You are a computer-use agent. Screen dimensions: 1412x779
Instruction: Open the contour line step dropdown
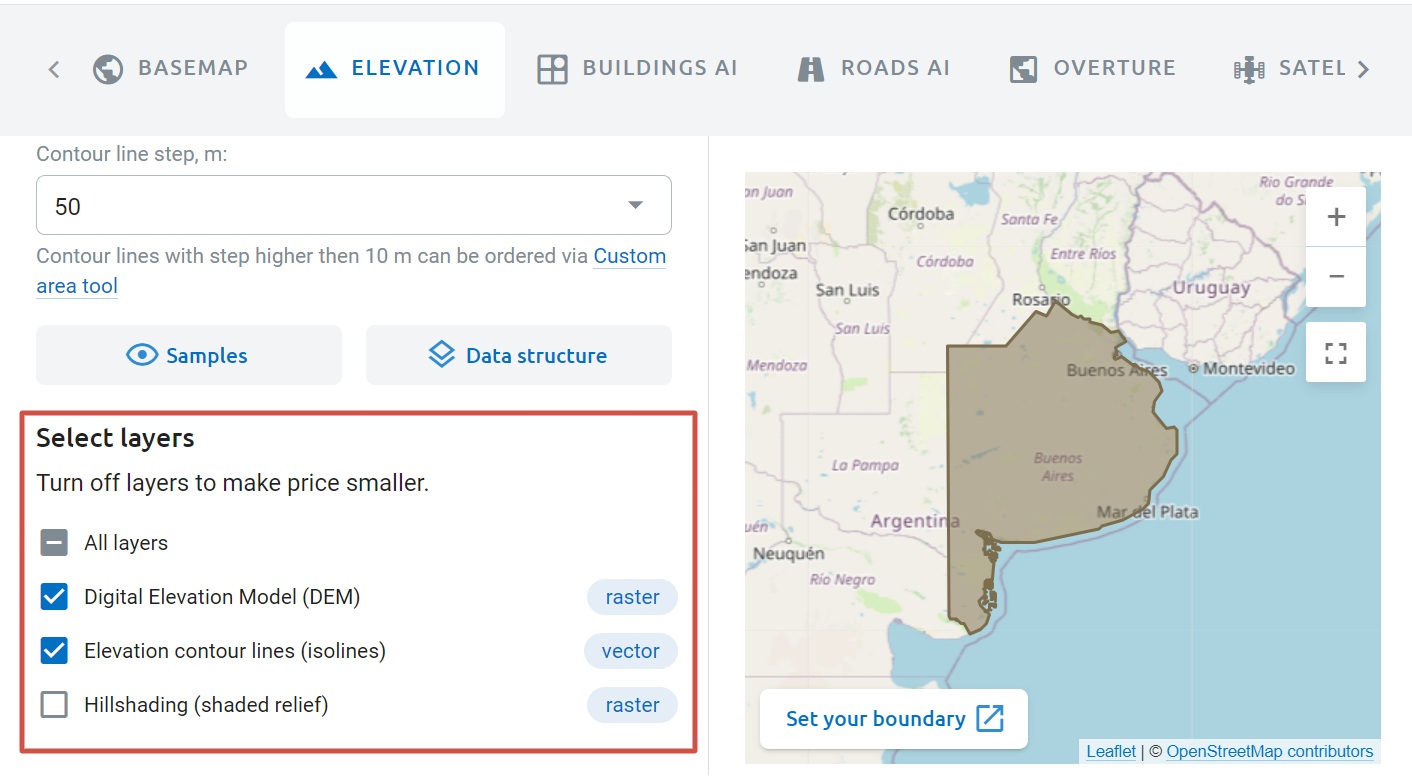click(354, 206)
